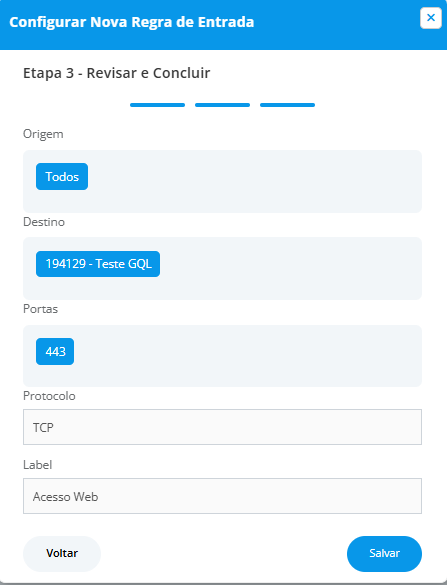Click empty area of Portas box

[x=246, y=356]
